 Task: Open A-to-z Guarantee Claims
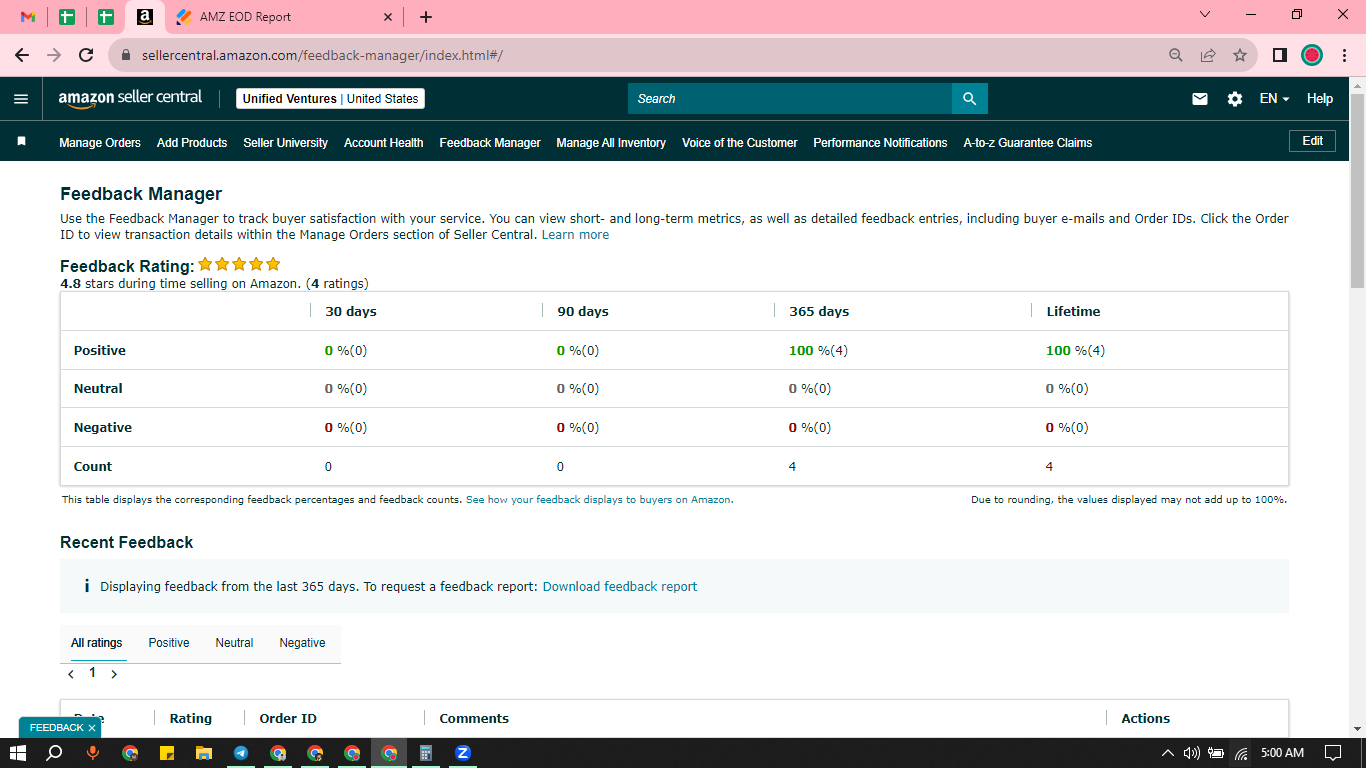click(1028, 143)
